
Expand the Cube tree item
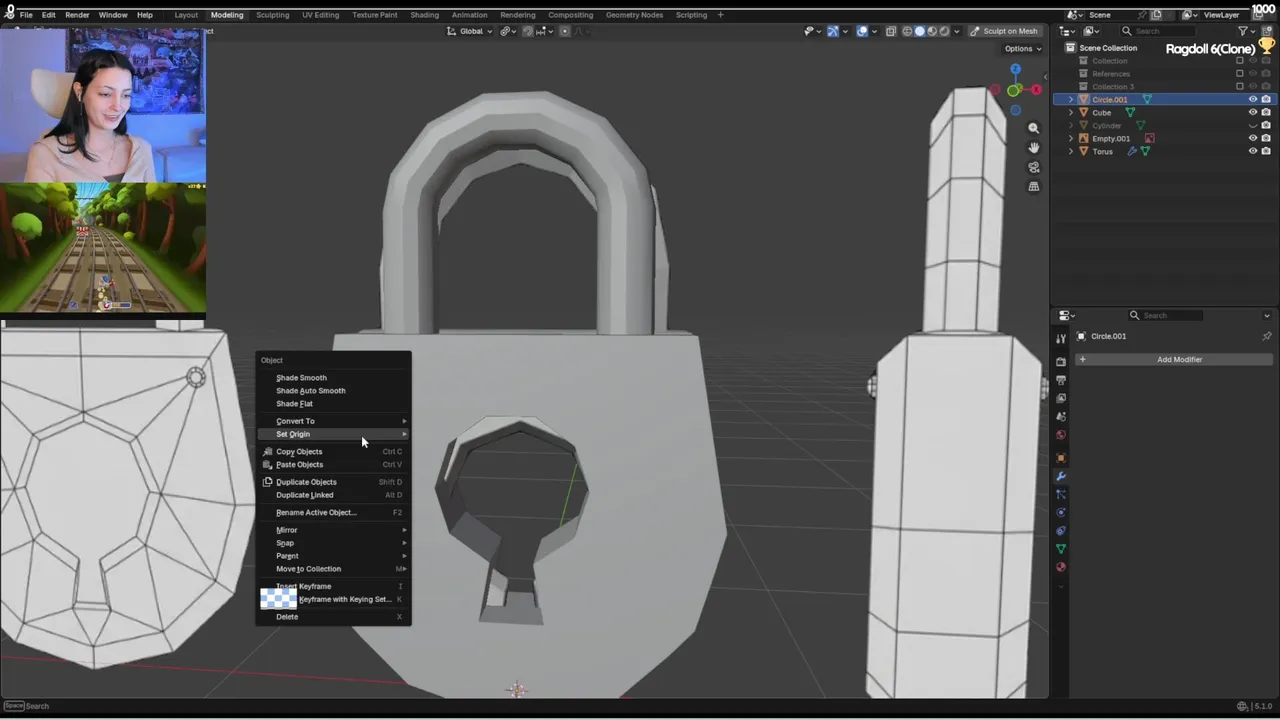[x=1071, y=112]
